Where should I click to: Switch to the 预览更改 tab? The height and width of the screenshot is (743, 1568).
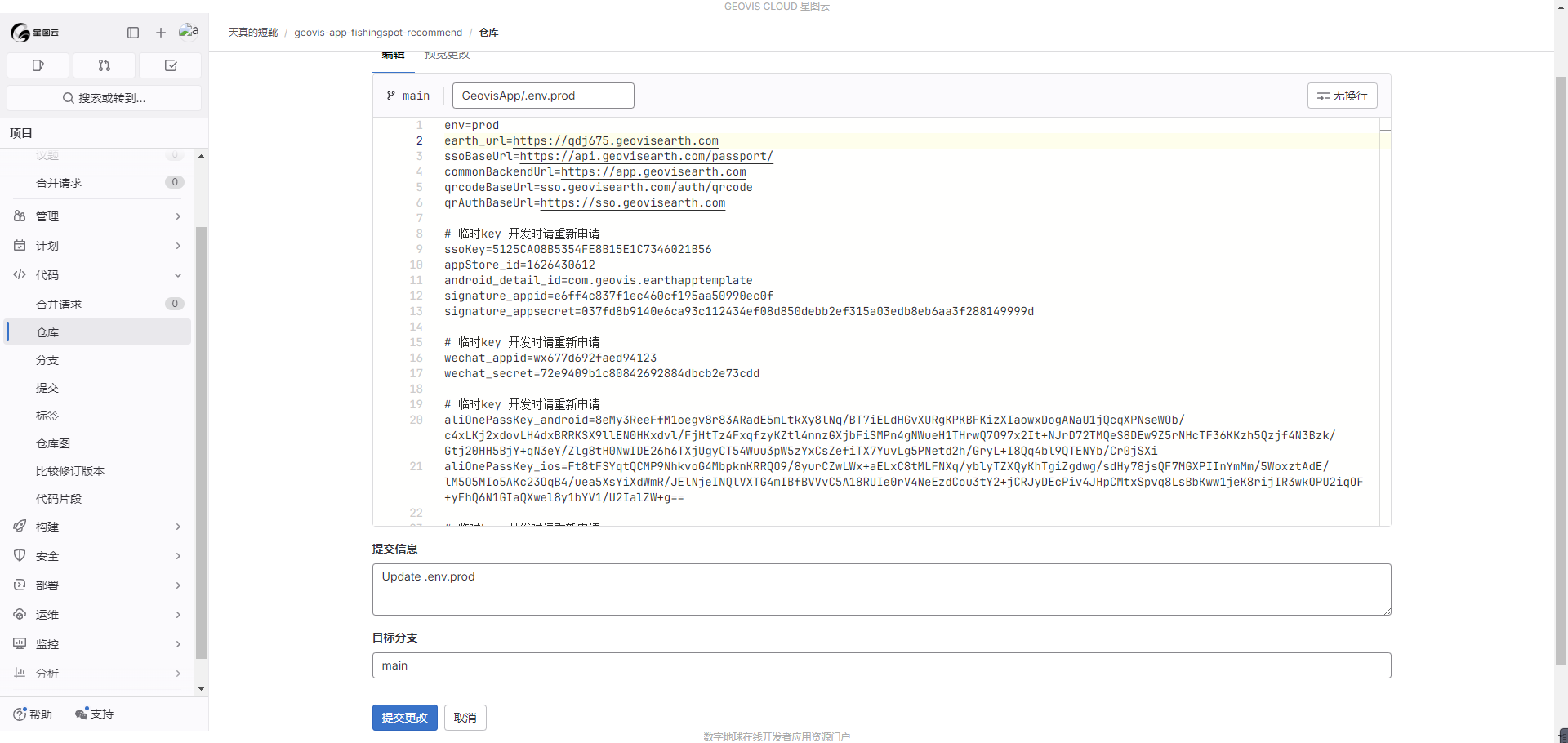[447, 56]
